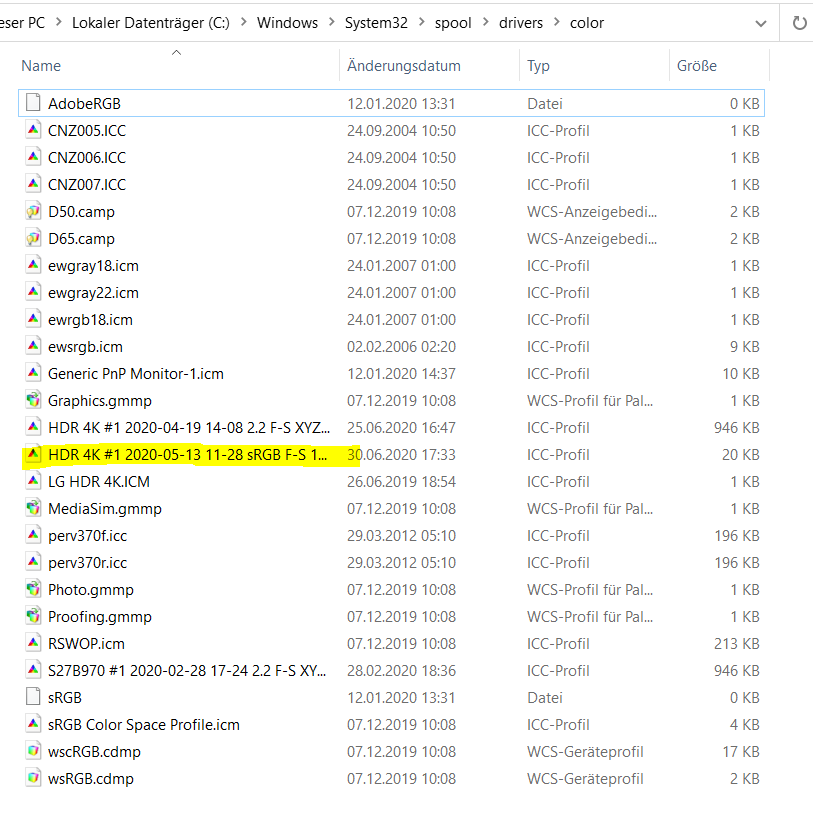This screenshot has height=822, width=813.
Task: Select the LG HDR 4K.ICM file
Action: (x=98, y=481)
